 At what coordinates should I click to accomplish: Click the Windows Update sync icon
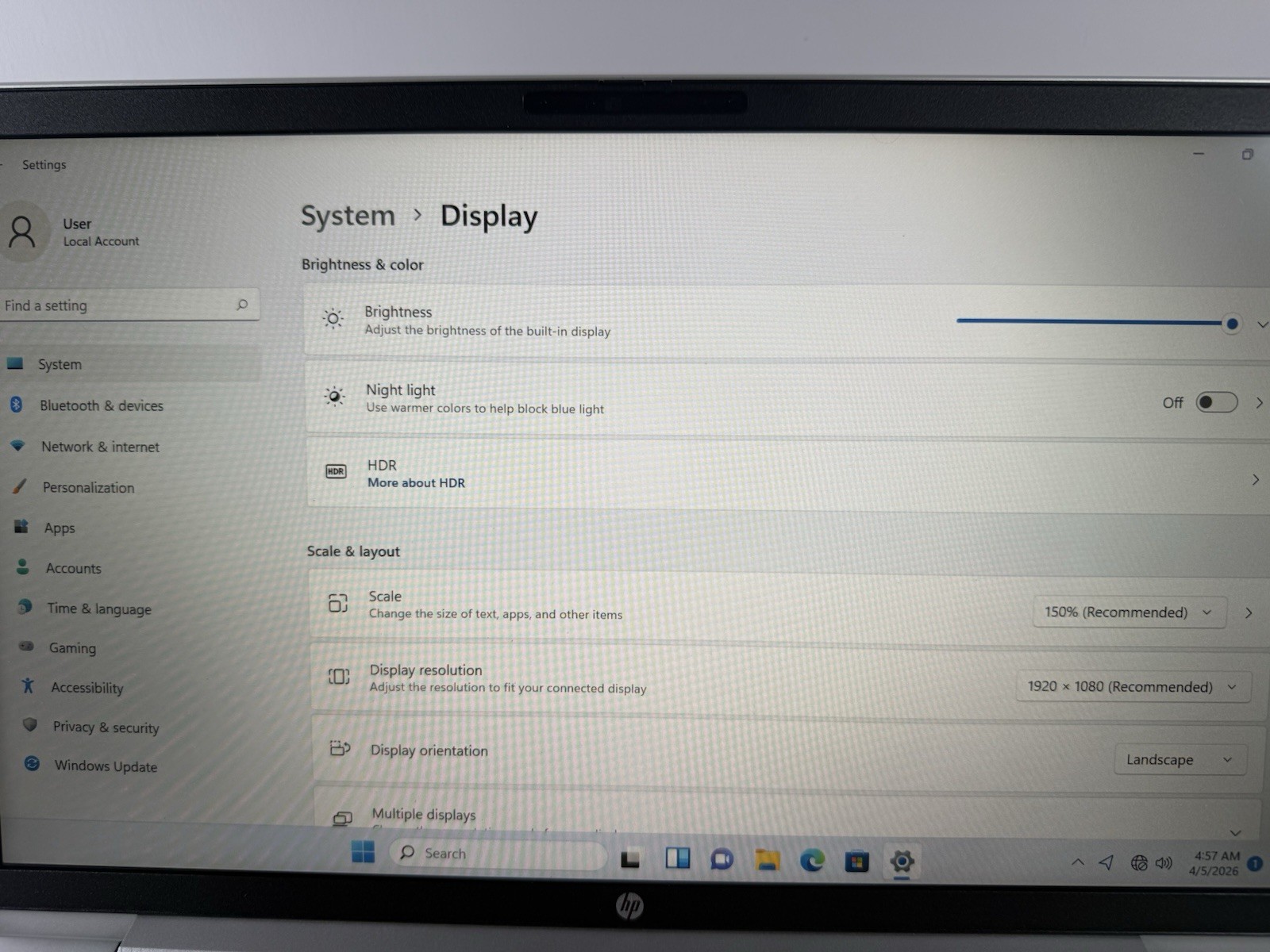[32, 764]
